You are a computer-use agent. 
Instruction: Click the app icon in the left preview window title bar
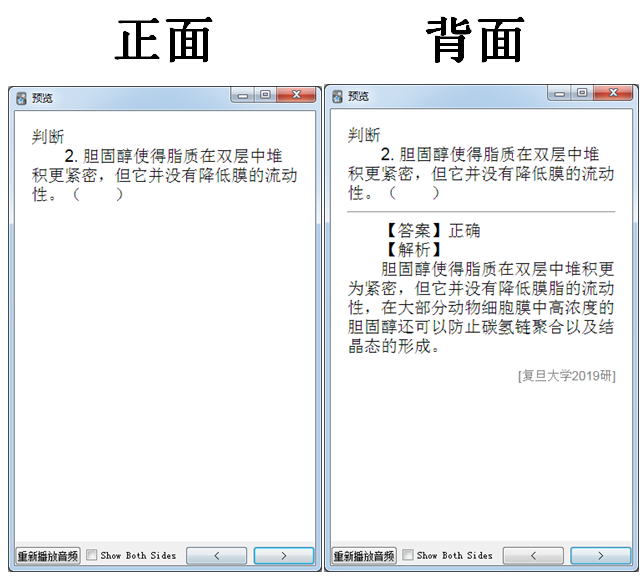pos(21,98)
